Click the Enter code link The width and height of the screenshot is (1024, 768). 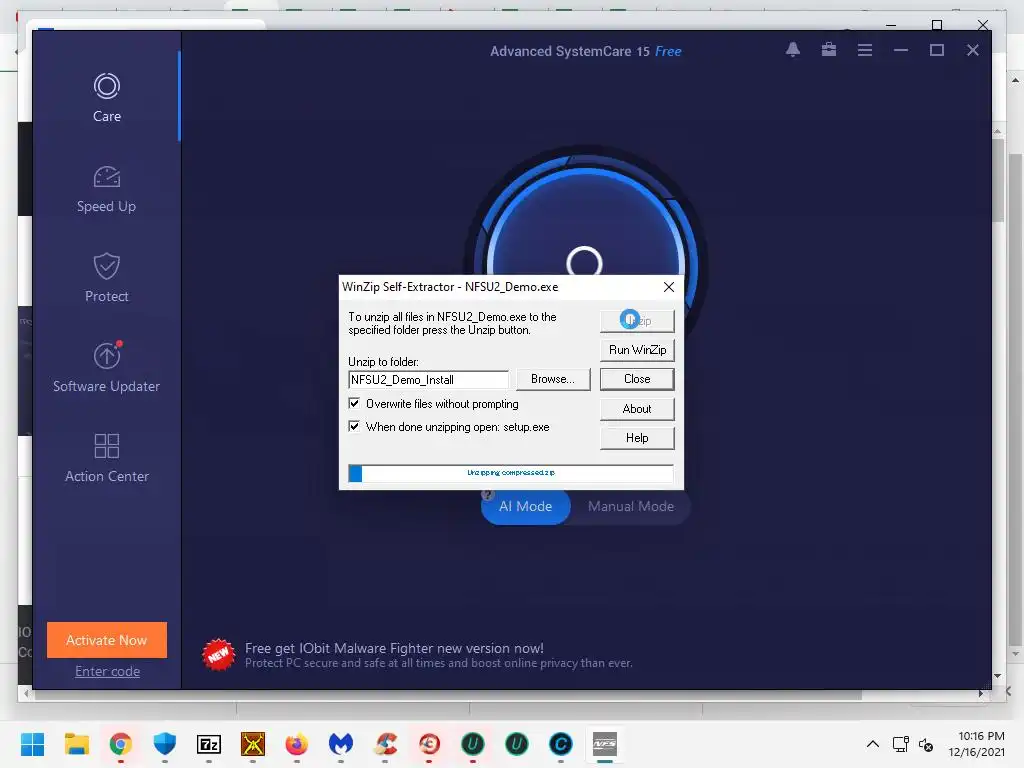pyautogui.click(x=107, y=671)
